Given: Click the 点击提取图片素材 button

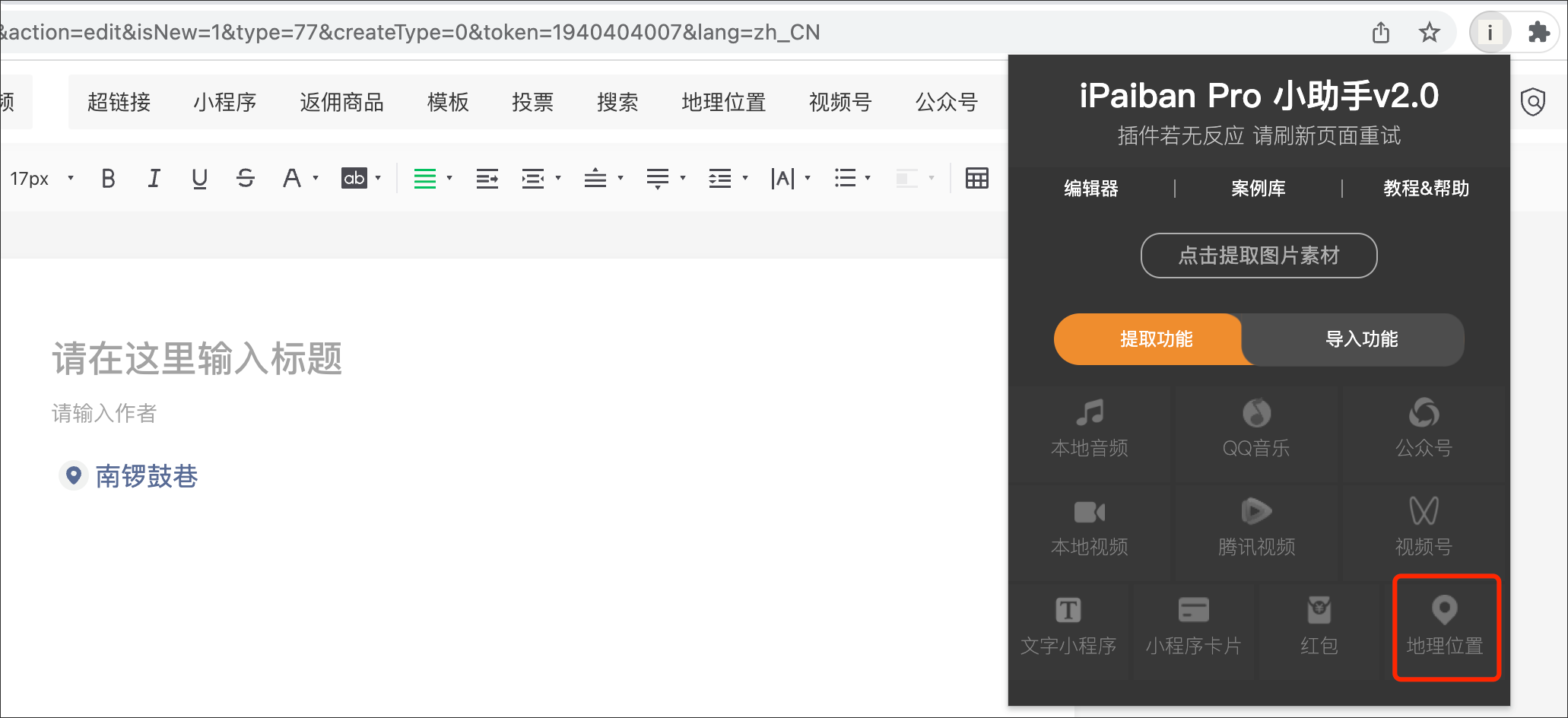Looking at the screenshot, I should click(x=1259, y=256).
